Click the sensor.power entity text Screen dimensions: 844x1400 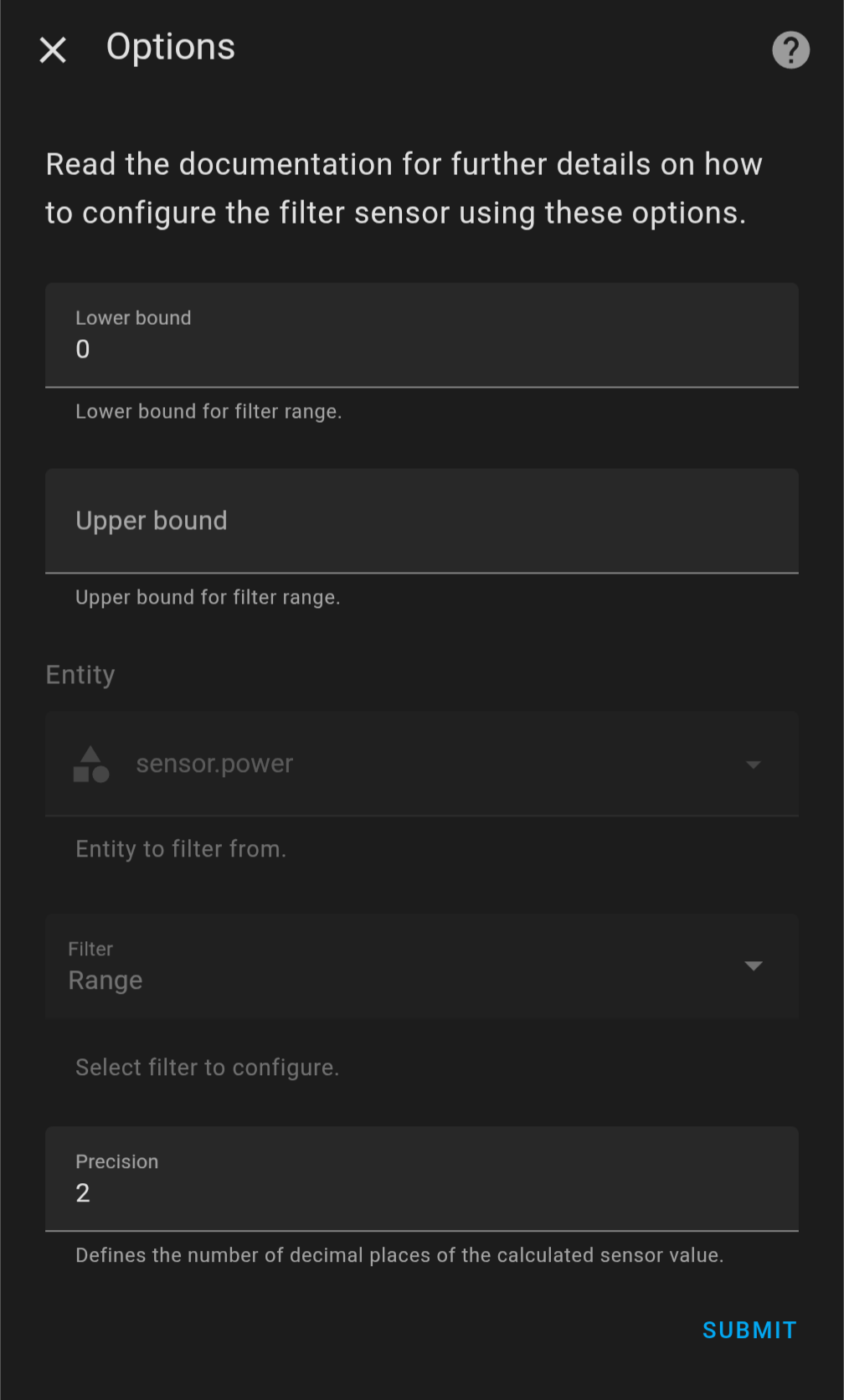(214, 764)
